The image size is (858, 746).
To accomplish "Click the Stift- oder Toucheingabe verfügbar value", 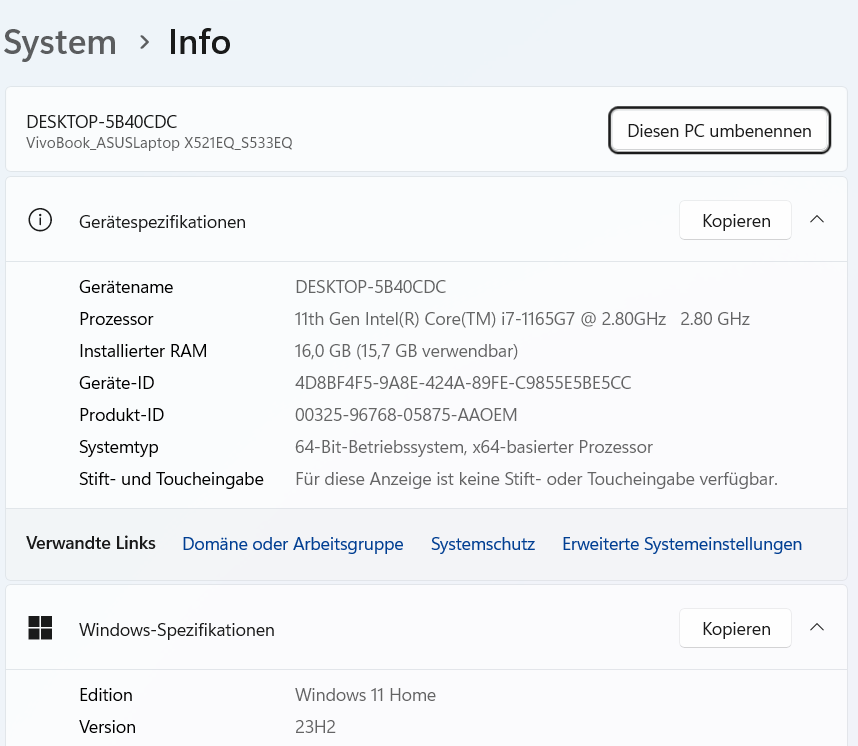I will pos(536,479).
